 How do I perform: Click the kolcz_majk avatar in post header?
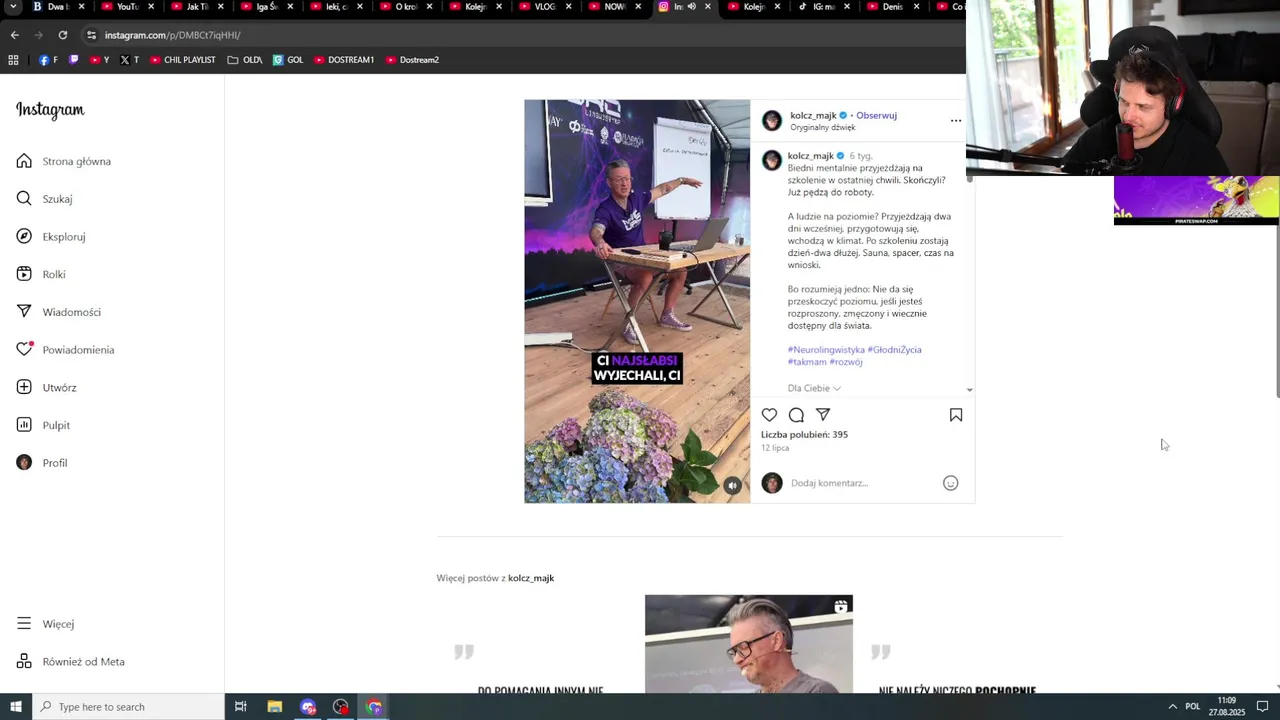click(x=772, y=121)
